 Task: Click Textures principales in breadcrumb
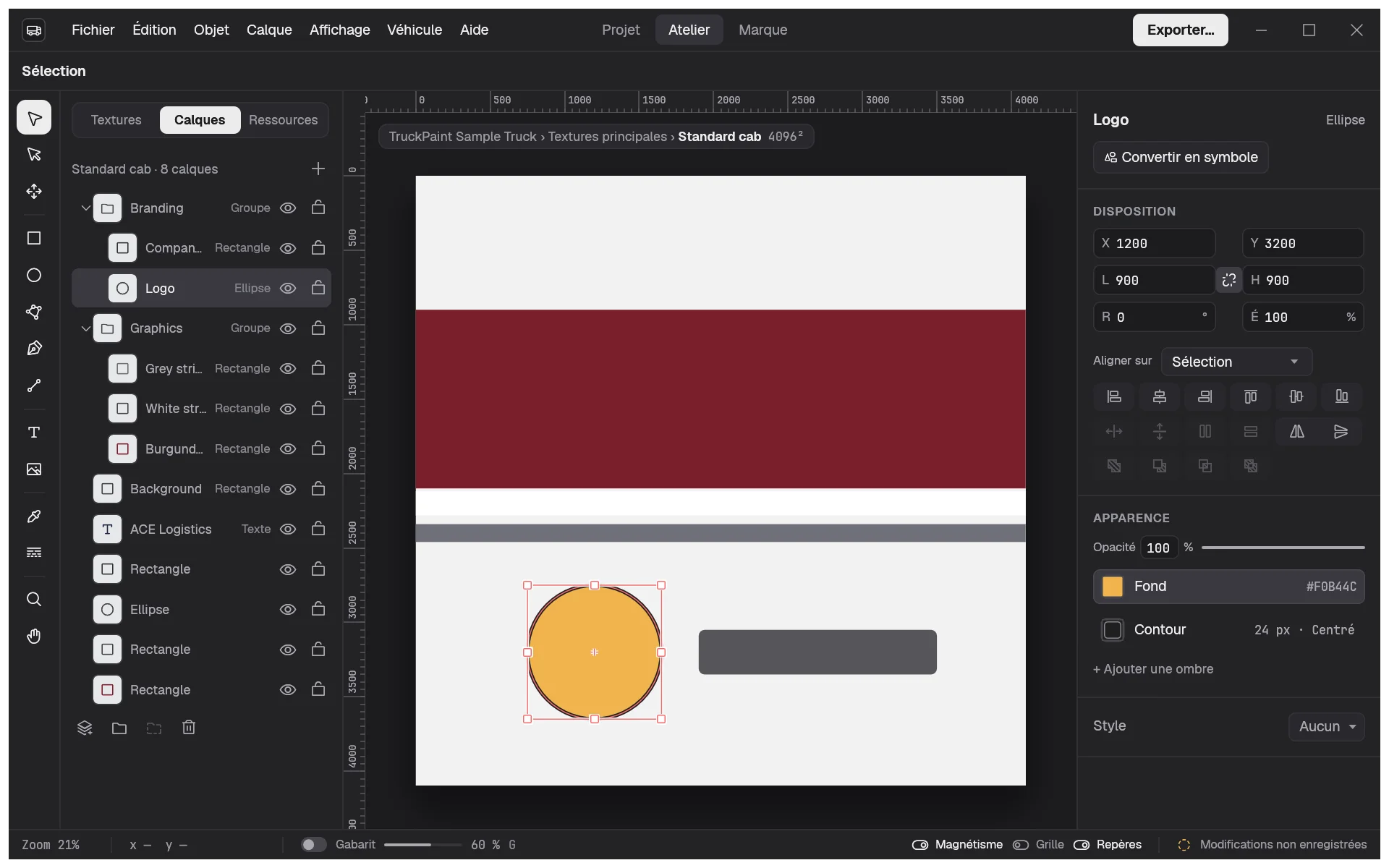click(x=607, y=137)
